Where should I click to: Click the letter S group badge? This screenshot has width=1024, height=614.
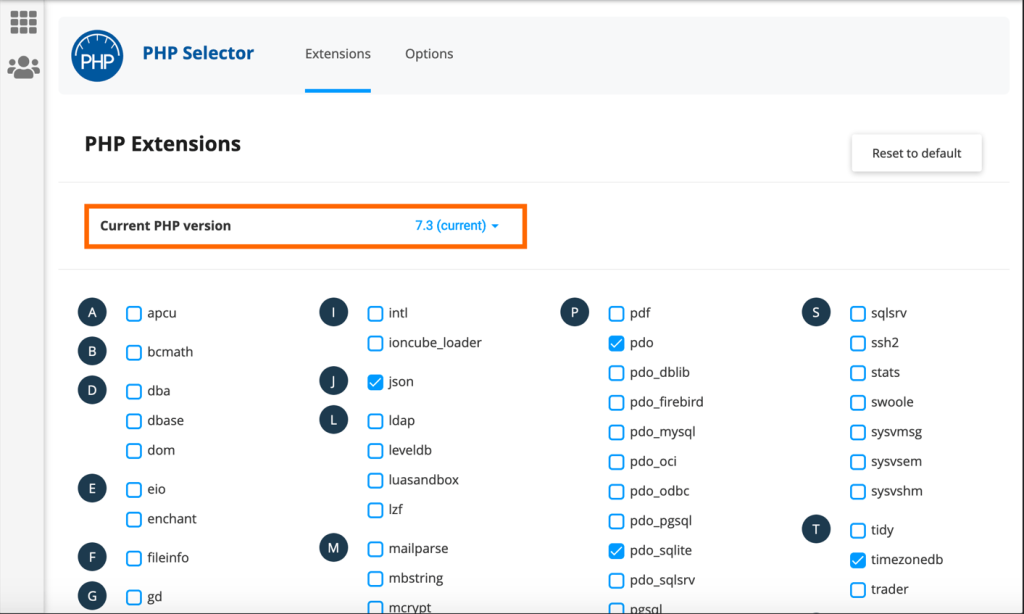point(816,312)
